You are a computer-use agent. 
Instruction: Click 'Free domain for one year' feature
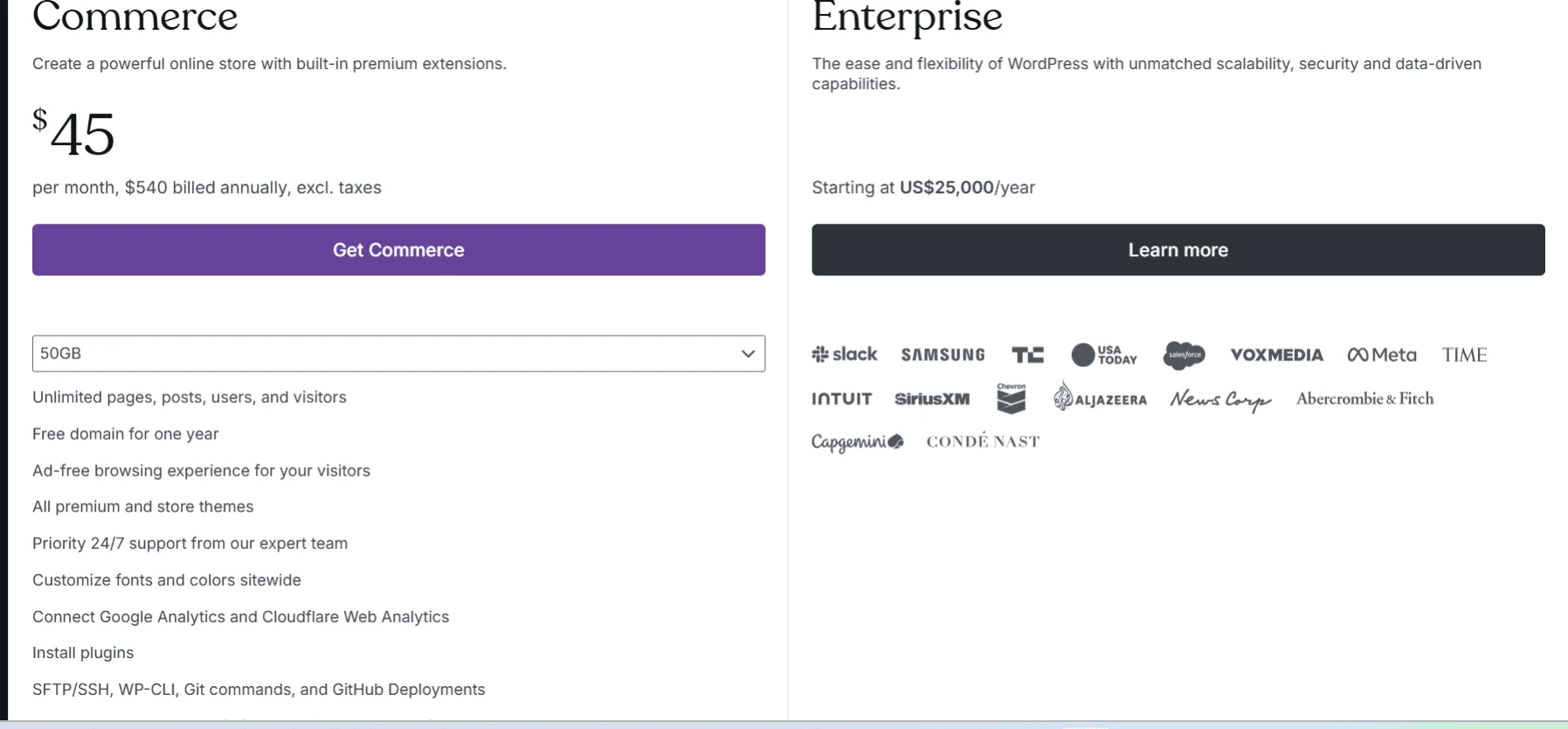126,434
